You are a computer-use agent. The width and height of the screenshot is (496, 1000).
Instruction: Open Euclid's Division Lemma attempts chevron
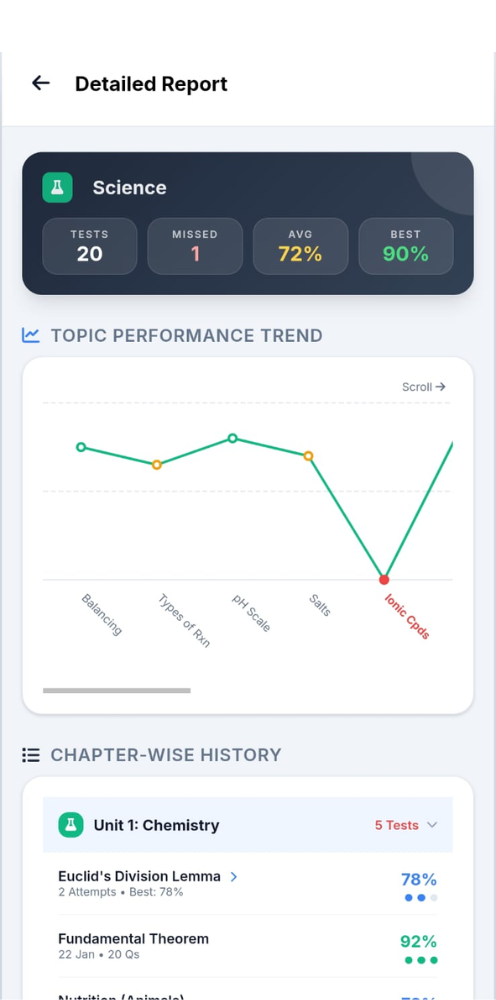click(234, 877)
